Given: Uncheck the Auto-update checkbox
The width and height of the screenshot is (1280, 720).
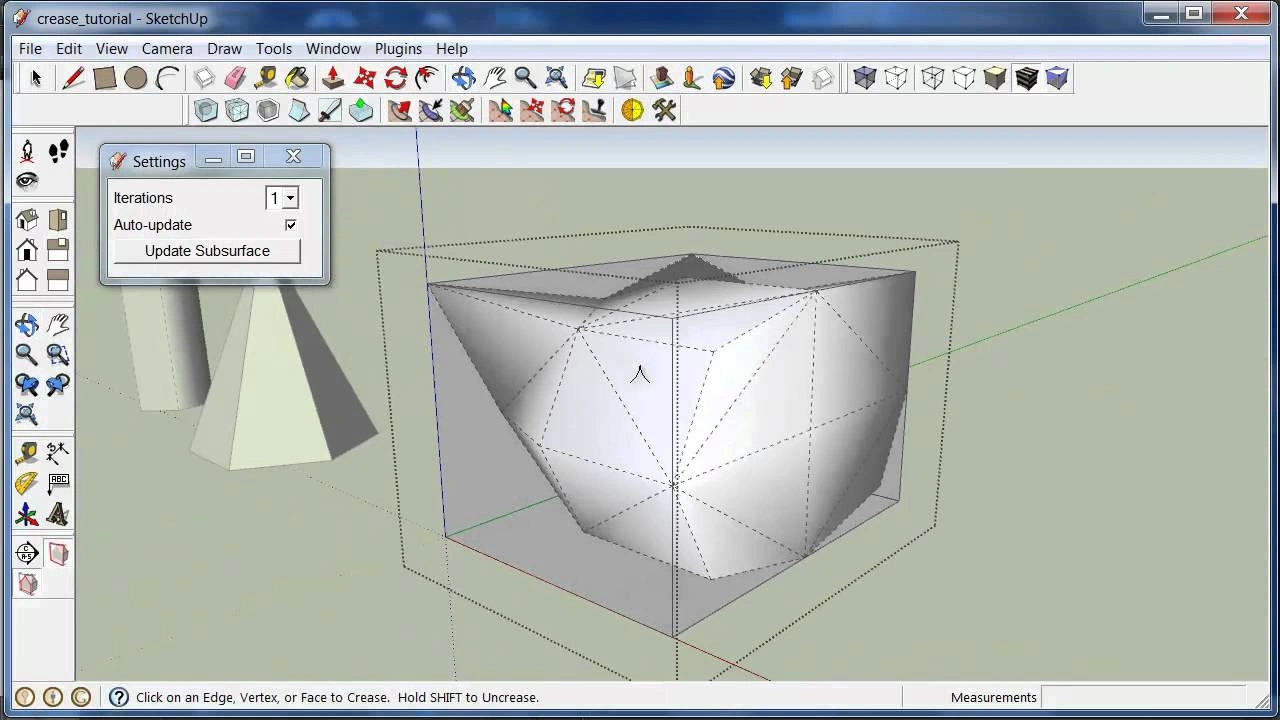Looking at the screenshot, I should tap(291, 225).
